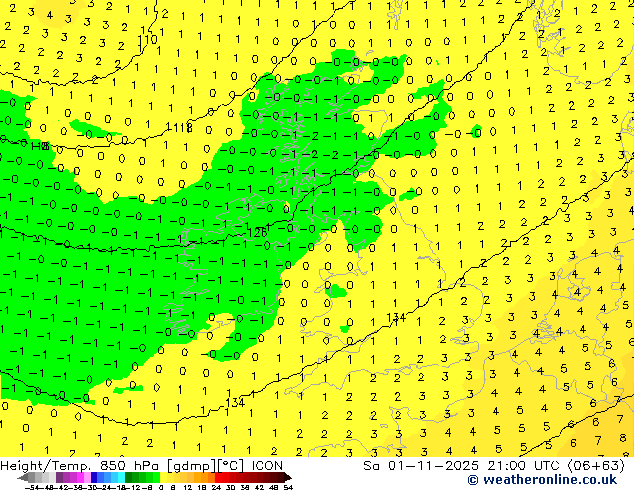634x490 pixels.
Task: Pick the bright yellow legend swatch above 0
Action: pyautogui.click(x=163, y=477)
